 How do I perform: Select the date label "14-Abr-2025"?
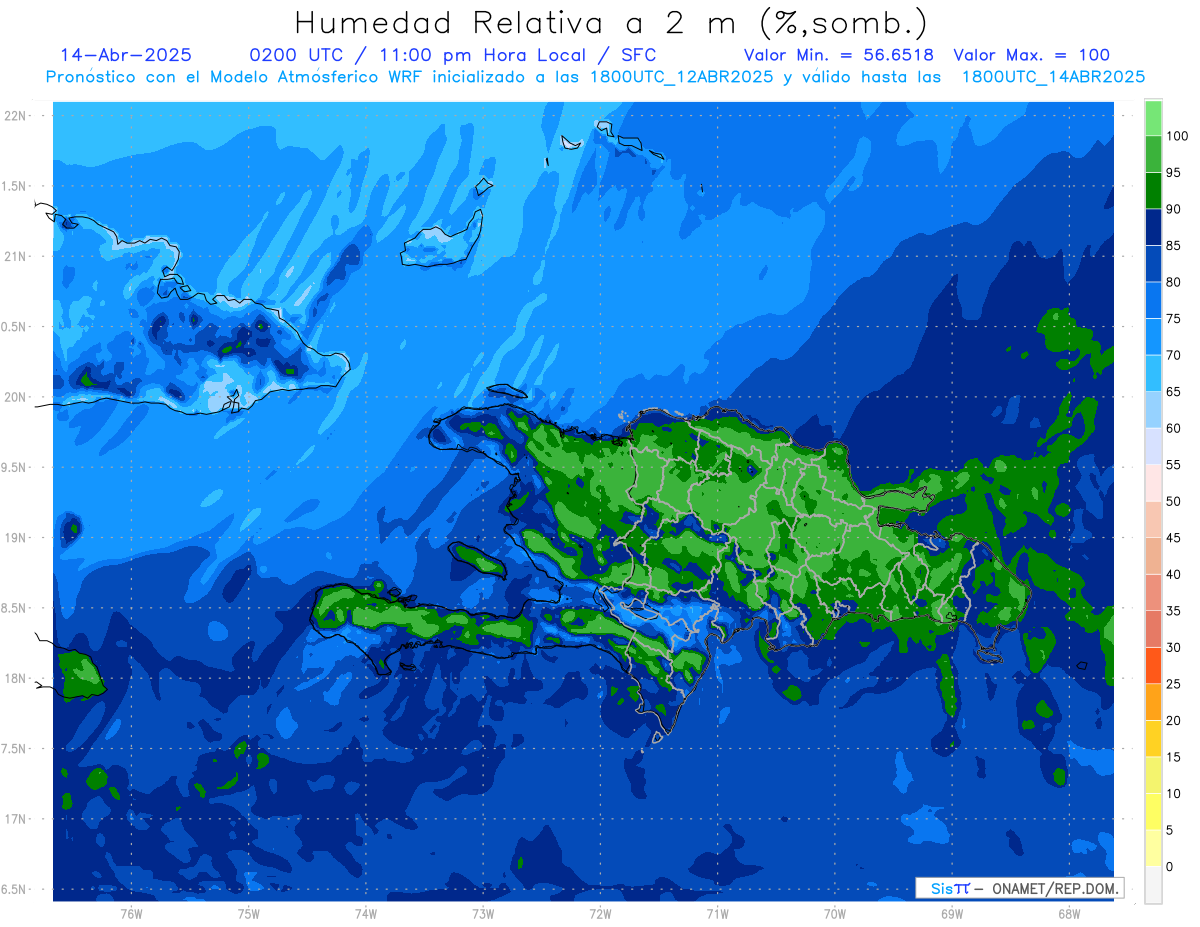(x=126, y=55)
